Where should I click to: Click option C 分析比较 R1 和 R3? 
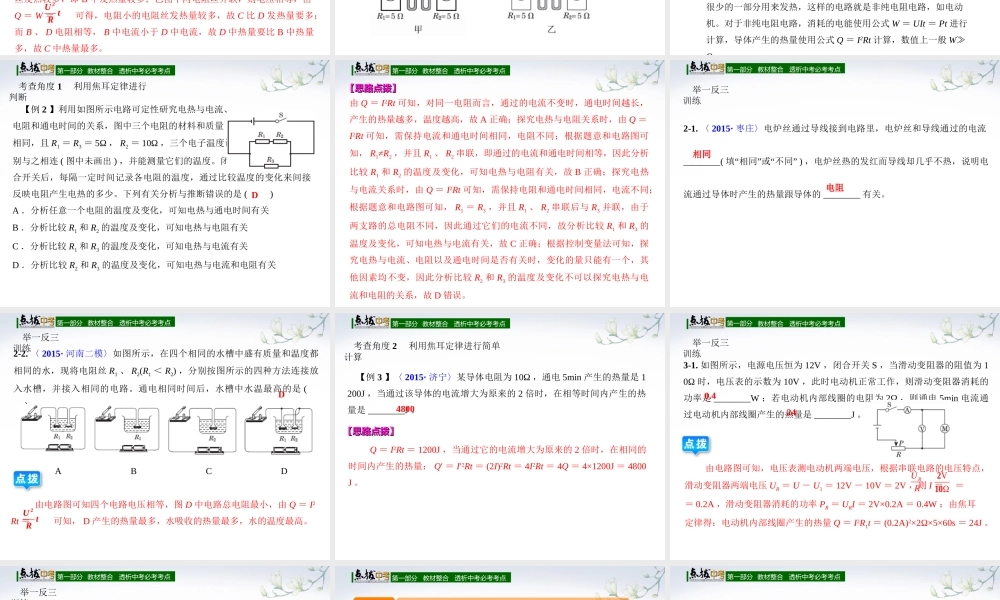click(x=130, y=246)
